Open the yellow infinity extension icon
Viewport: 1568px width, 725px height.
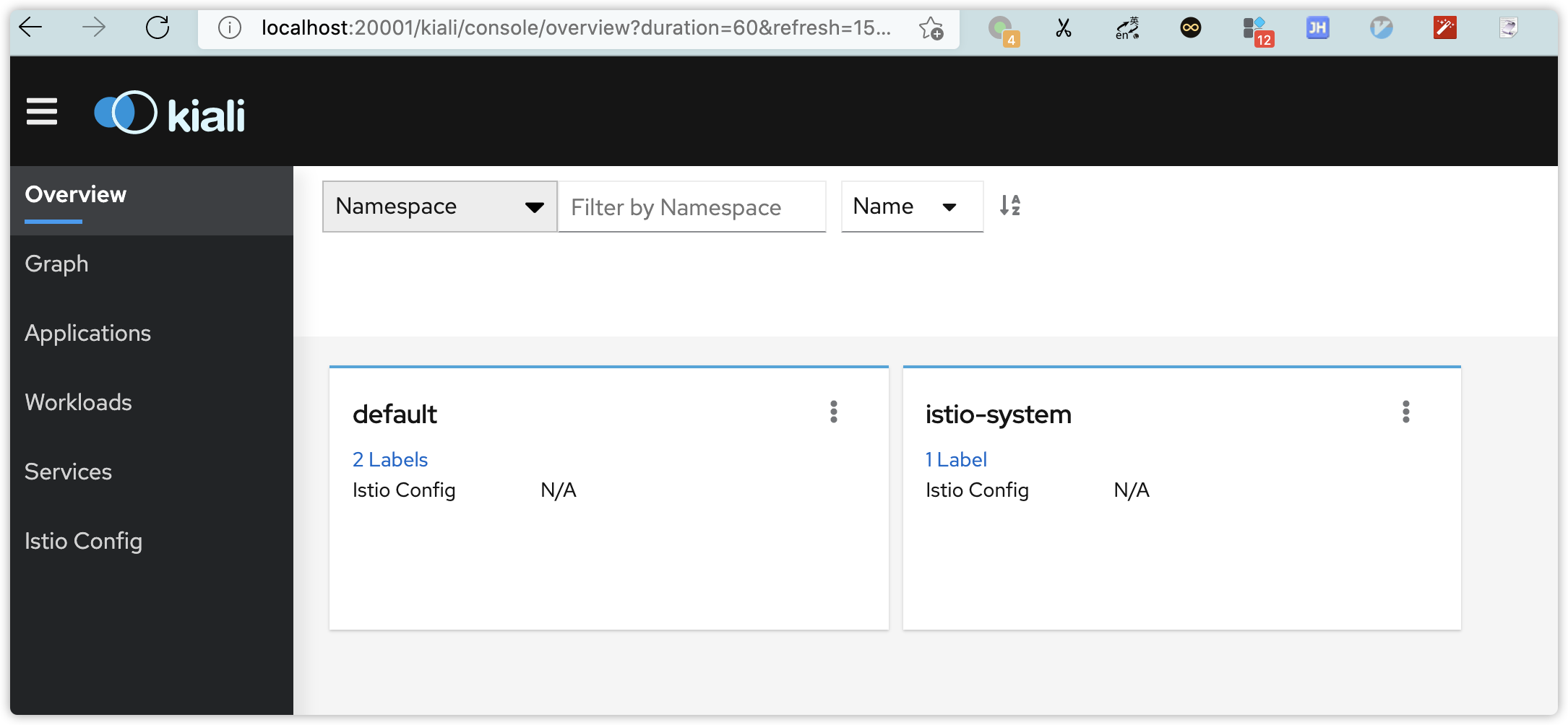[1191, 28]
